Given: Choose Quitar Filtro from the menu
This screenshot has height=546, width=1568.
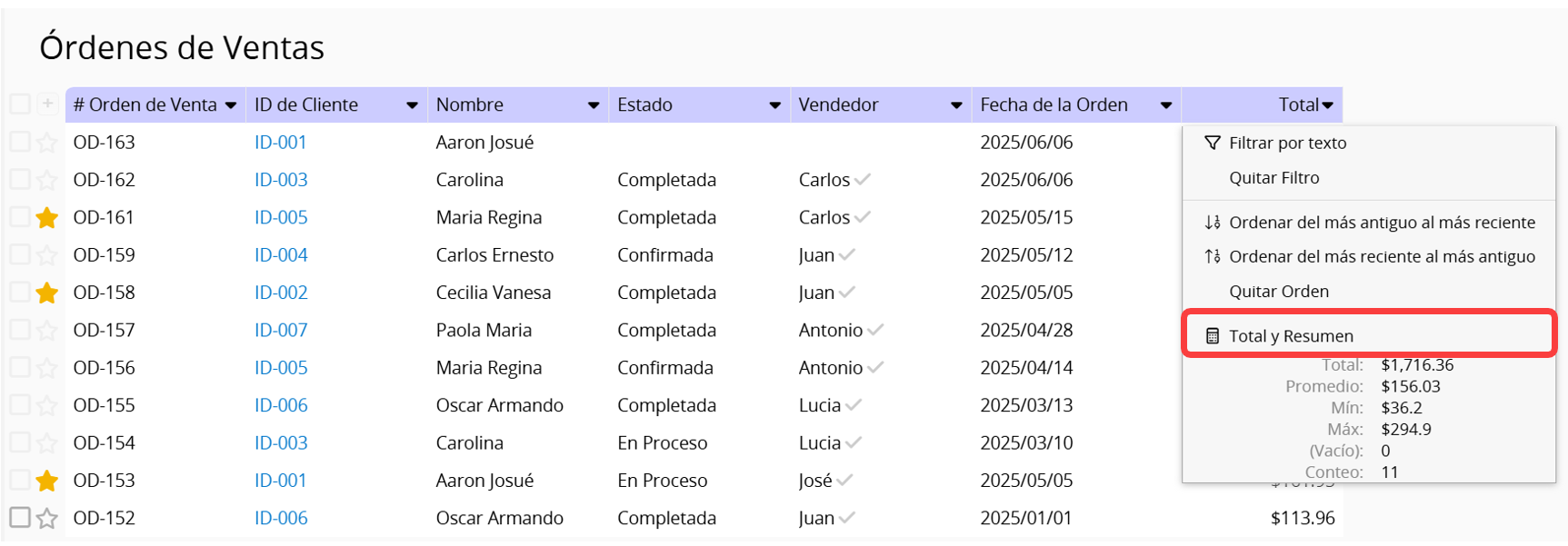Looking at the screenshot, I should [x=1273, y=178].
